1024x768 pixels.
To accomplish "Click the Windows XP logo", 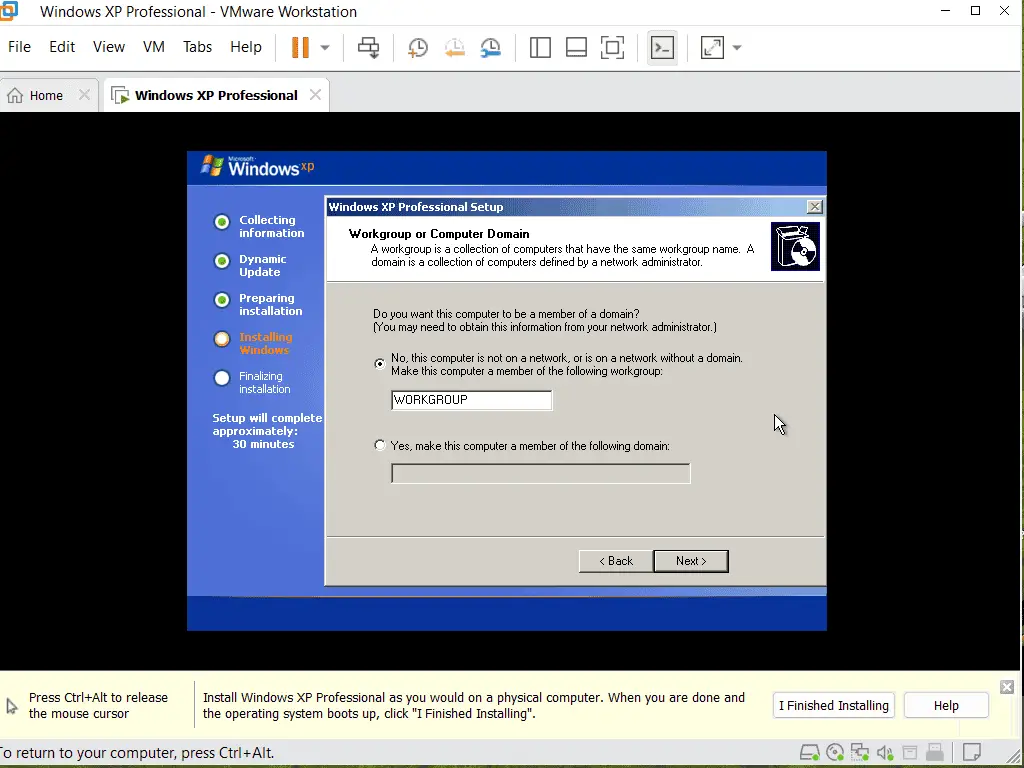I will point(257,167).
